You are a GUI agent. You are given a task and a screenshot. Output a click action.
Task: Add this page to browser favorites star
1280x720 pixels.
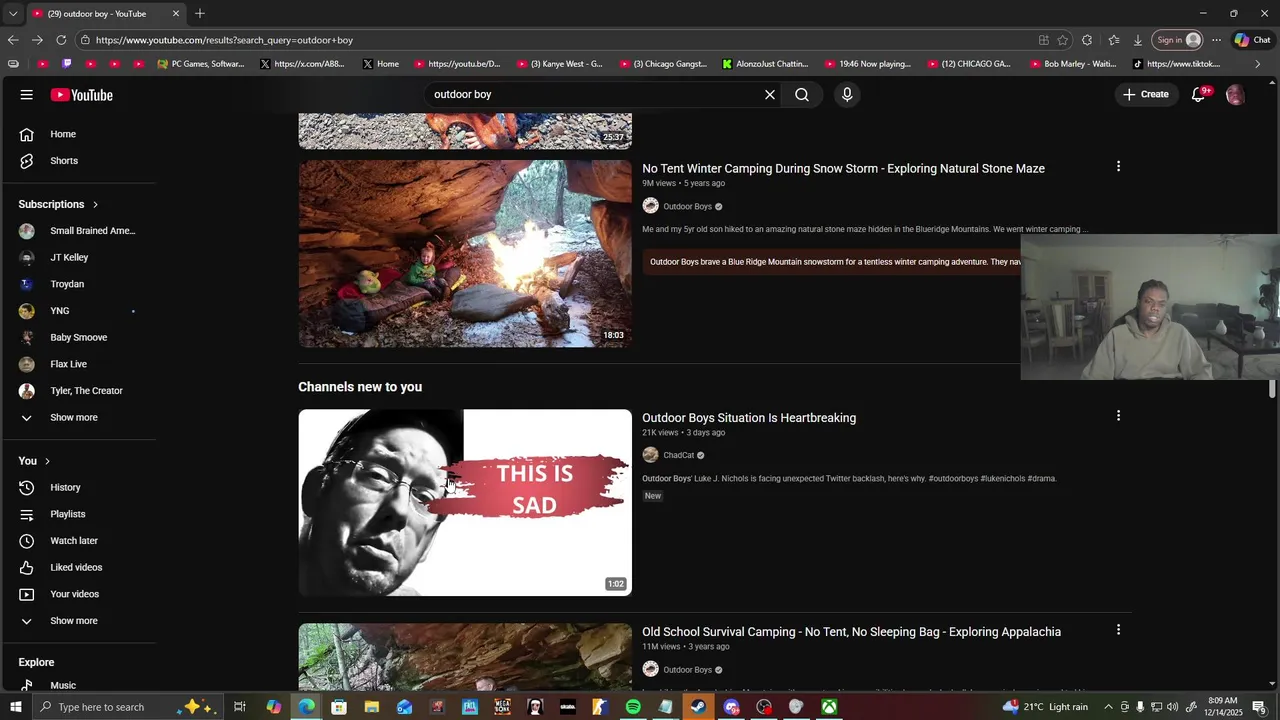click(x=1063, y=40)
